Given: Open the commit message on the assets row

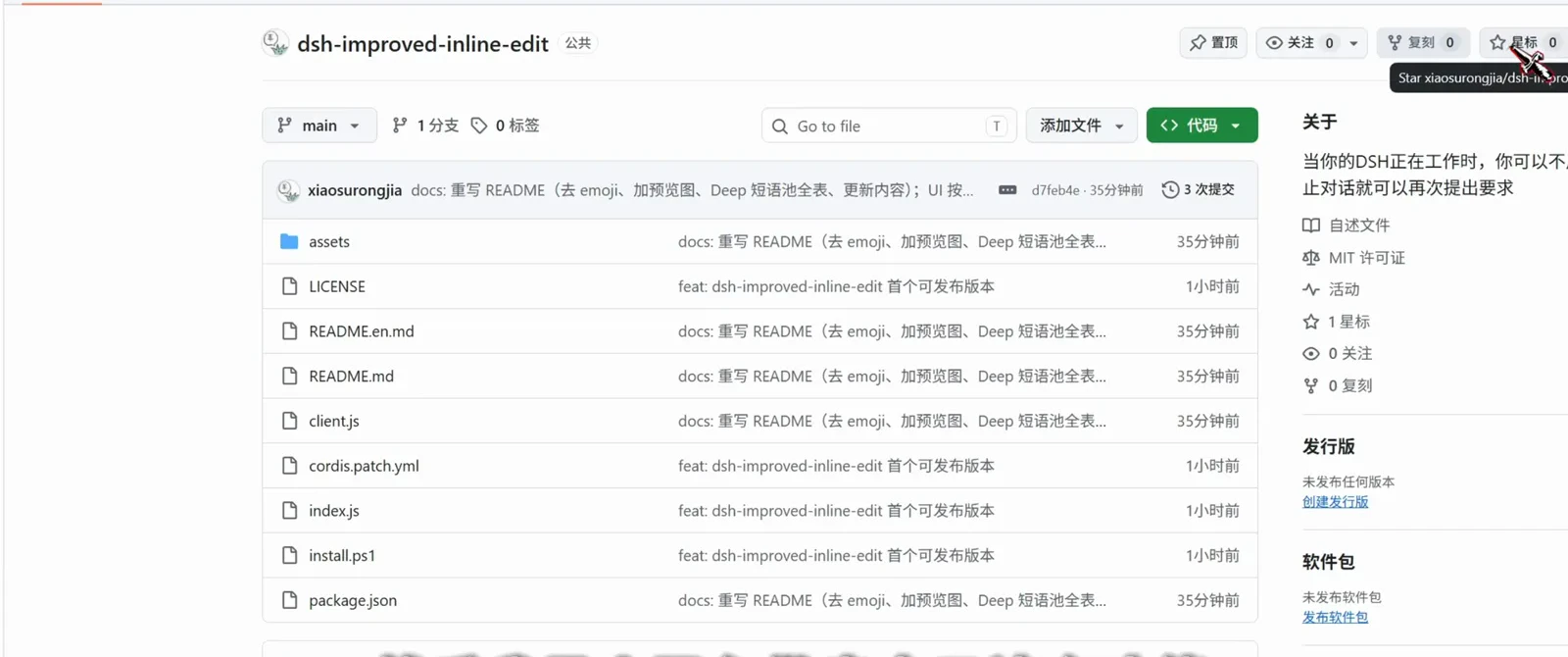Looking at the screenshot, I should pos(892,242).
